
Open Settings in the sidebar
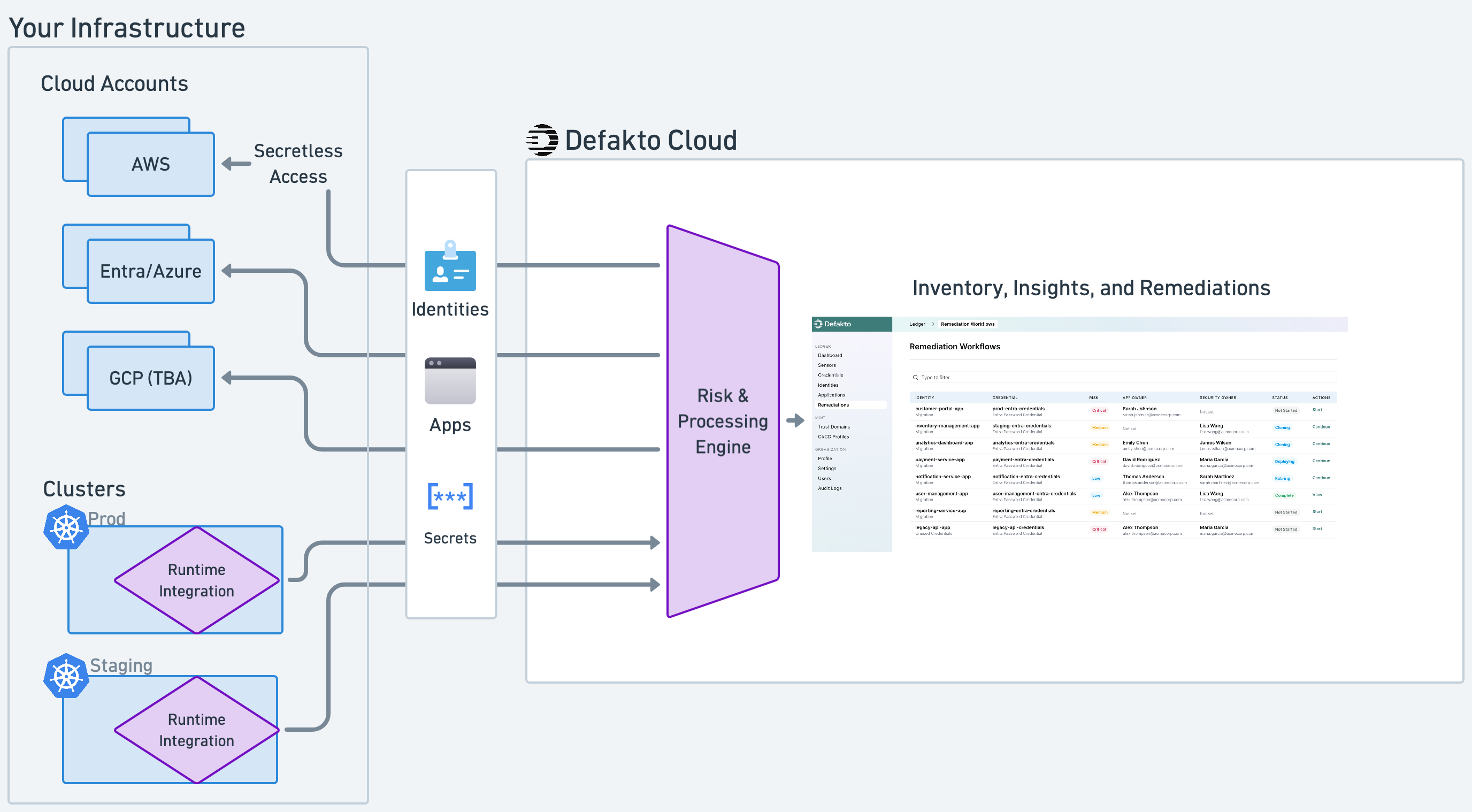(827, 469)
